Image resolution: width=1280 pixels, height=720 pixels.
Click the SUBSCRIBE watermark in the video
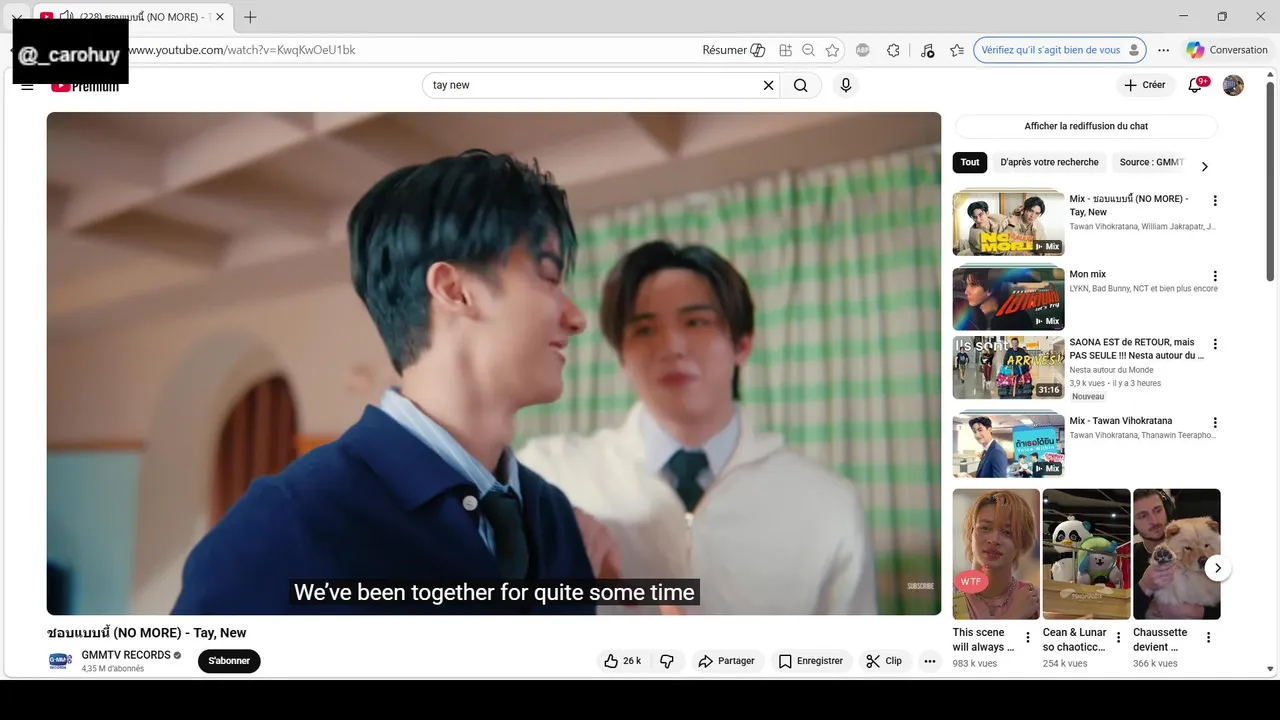tap(920, 586)
